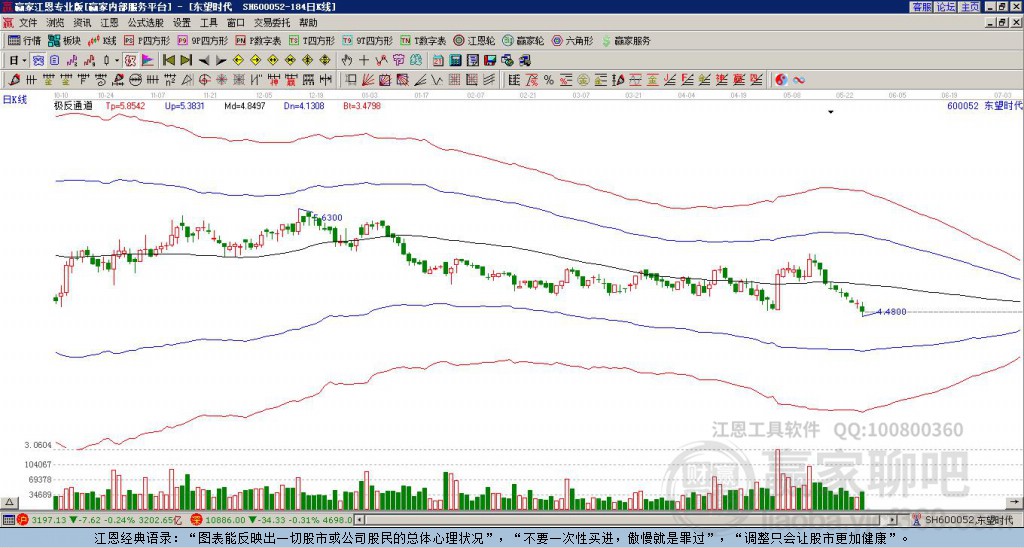Click the up-triangle panel button at chart bottom-left
This screenshot has width=1024, height=548.
tap(9, 503)
